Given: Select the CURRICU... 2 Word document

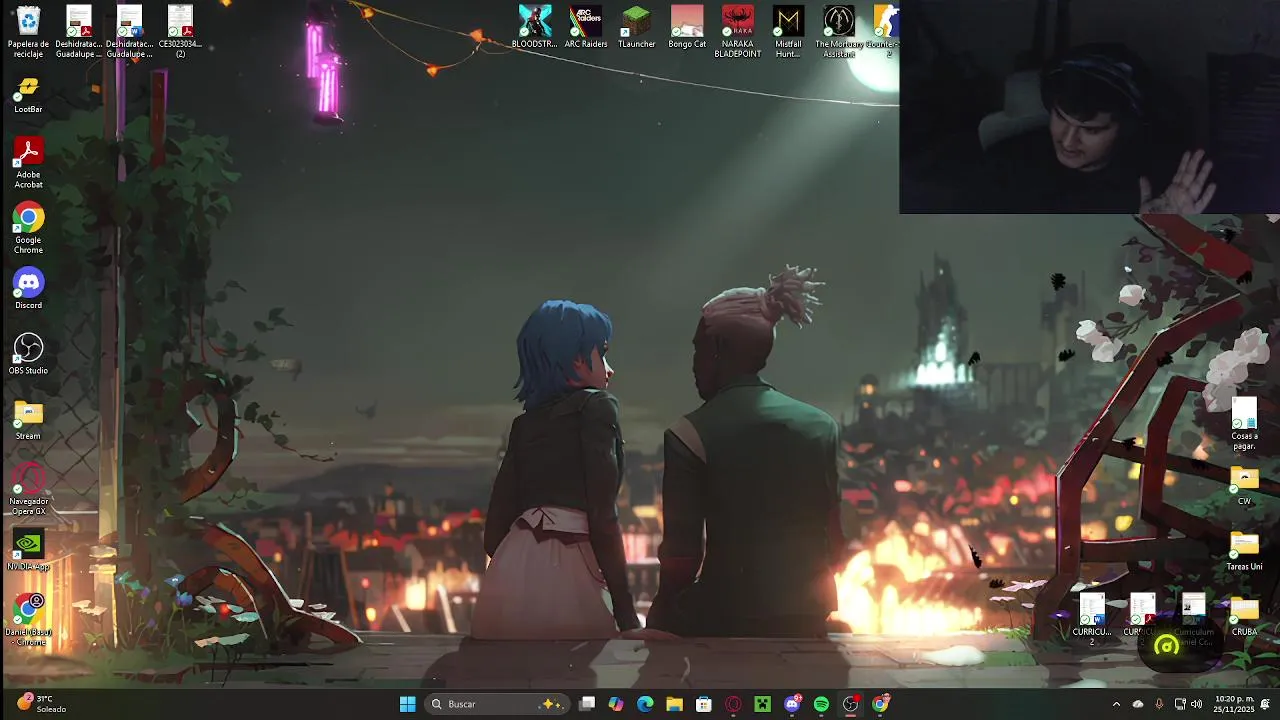Looking at the screenshot, I should coord(1091,619).
